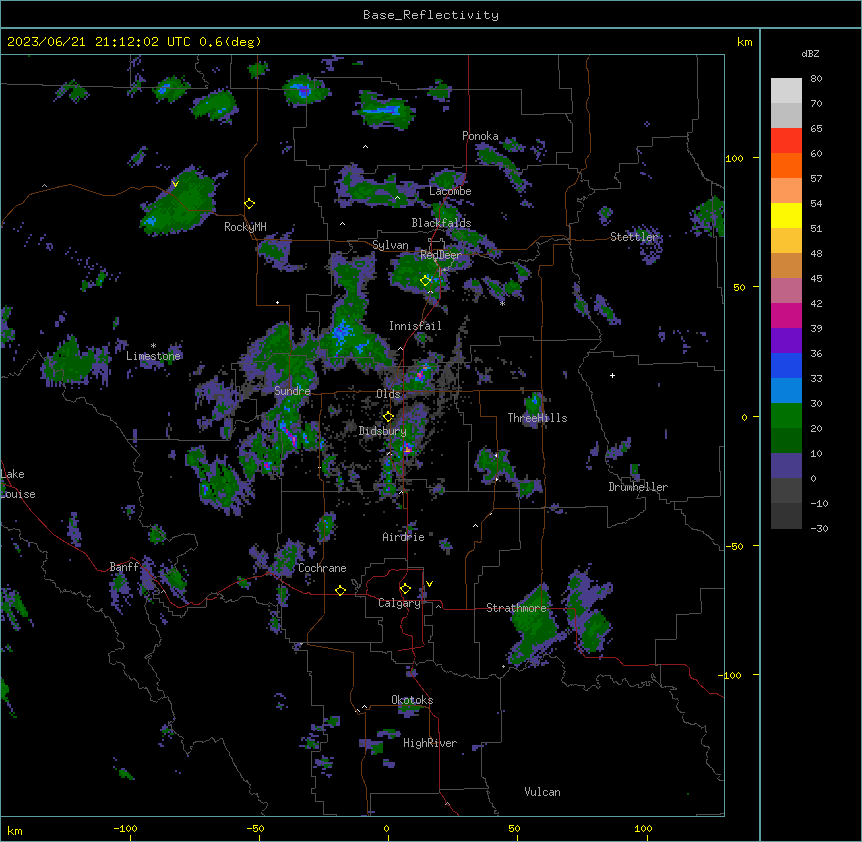The image size is (862, 842).
Task: Select the bright yellow legend swatch
Action: click(786, 215)
